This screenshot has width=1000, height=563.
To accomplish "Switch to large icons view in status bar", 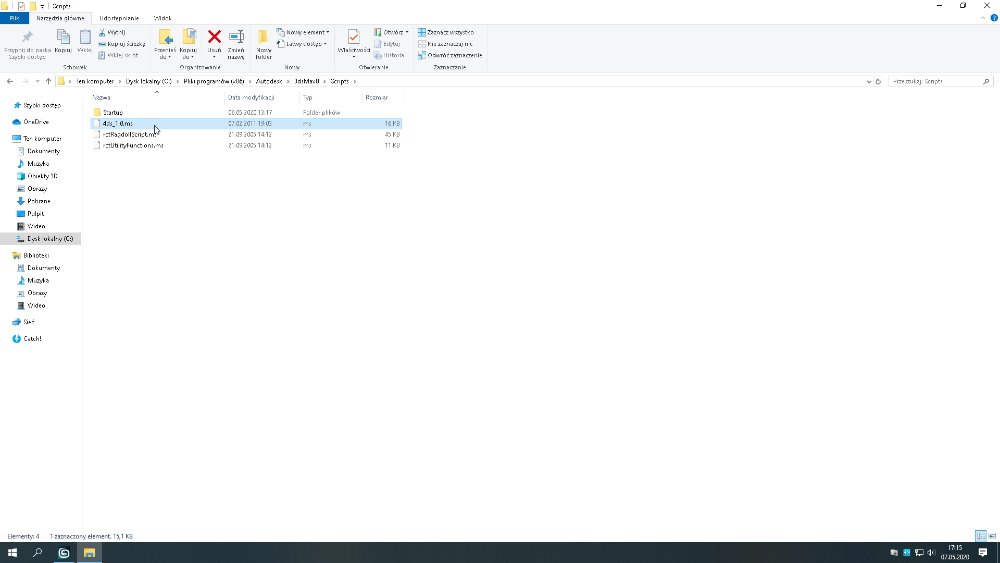I will click(x=991, y=537).
